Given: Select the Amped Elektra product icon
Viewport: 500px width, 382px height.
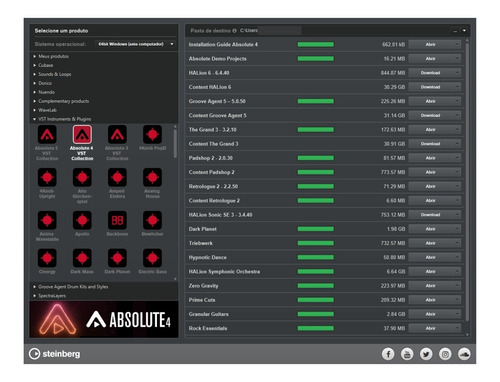Looking at the screenshot, I should tap(117, 177).
